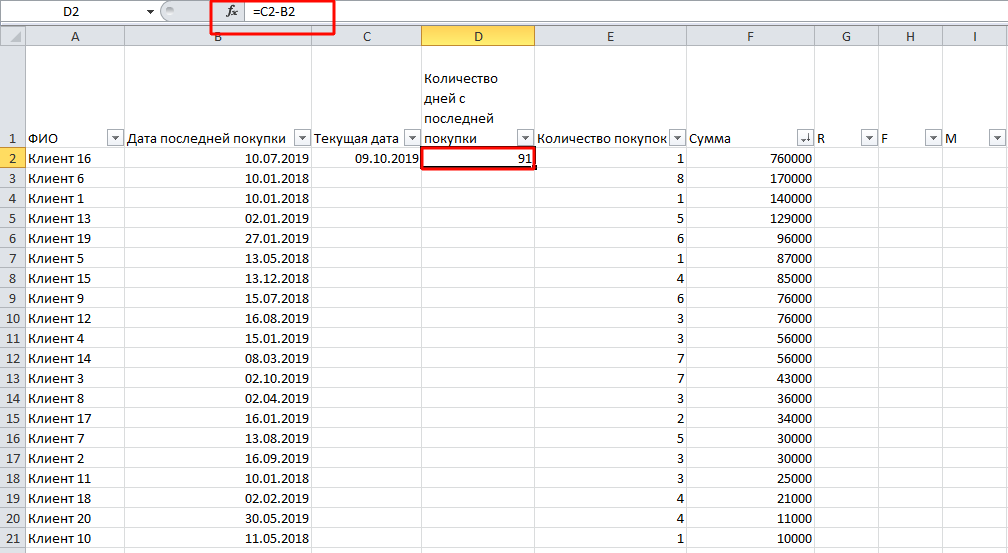Open the Текущая дата filter dropdown
The height and width of the screenshot is (553, 1008).
click(411, 138)
